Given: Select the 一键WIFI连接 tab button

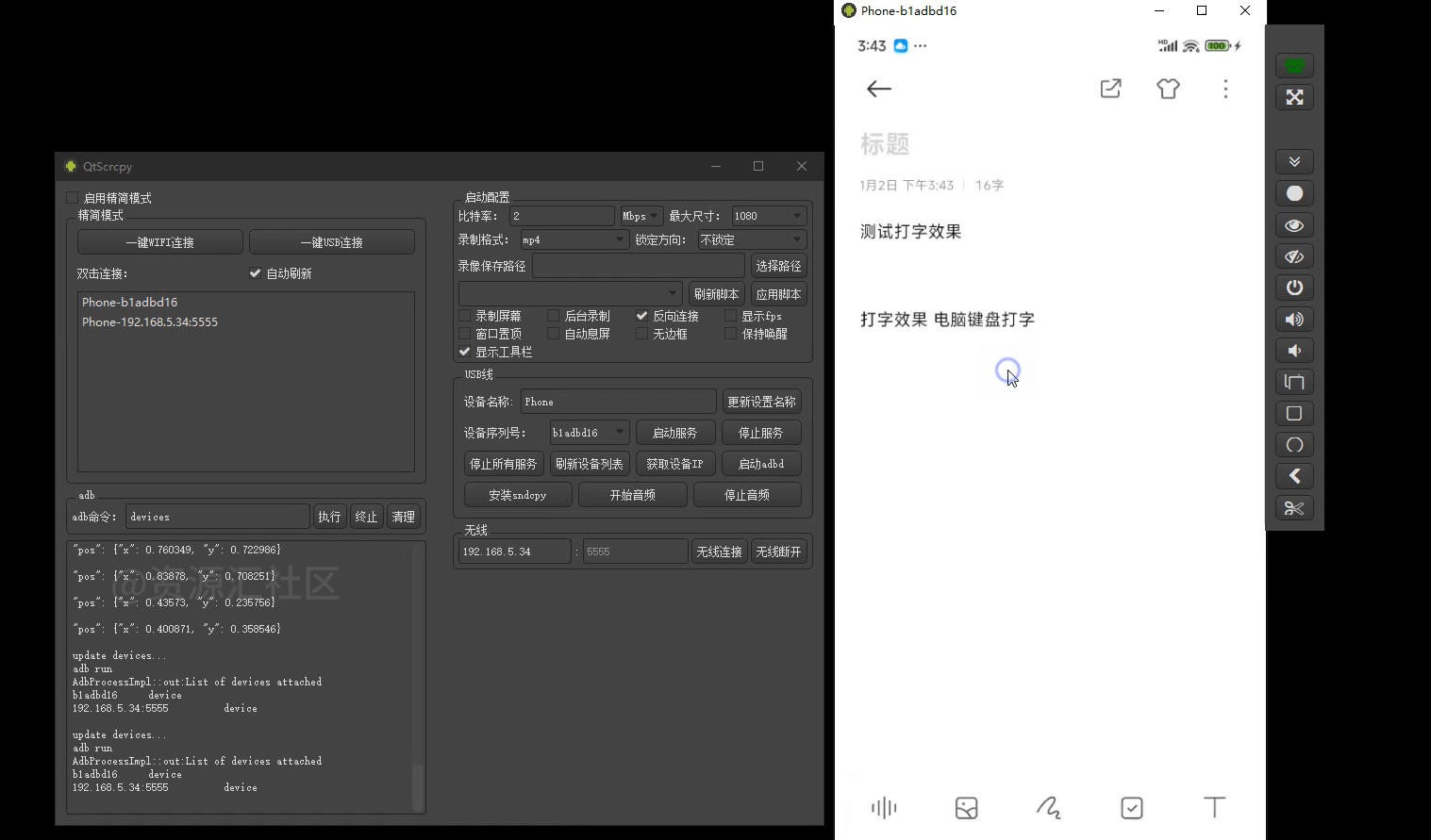Looking at the screenshot, I should point(159,241).
